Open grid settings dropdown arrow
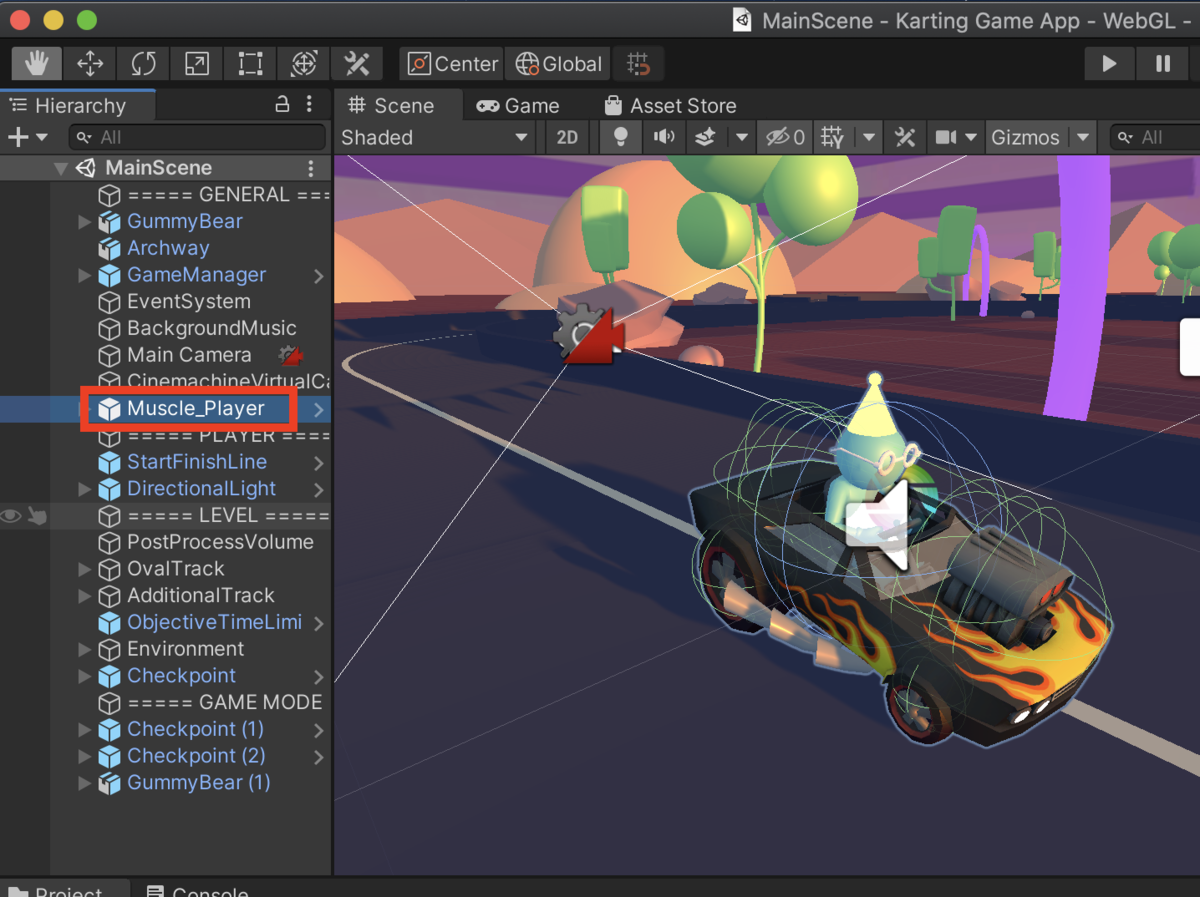This screenshot has height=897, width=1200. (869, 137)
